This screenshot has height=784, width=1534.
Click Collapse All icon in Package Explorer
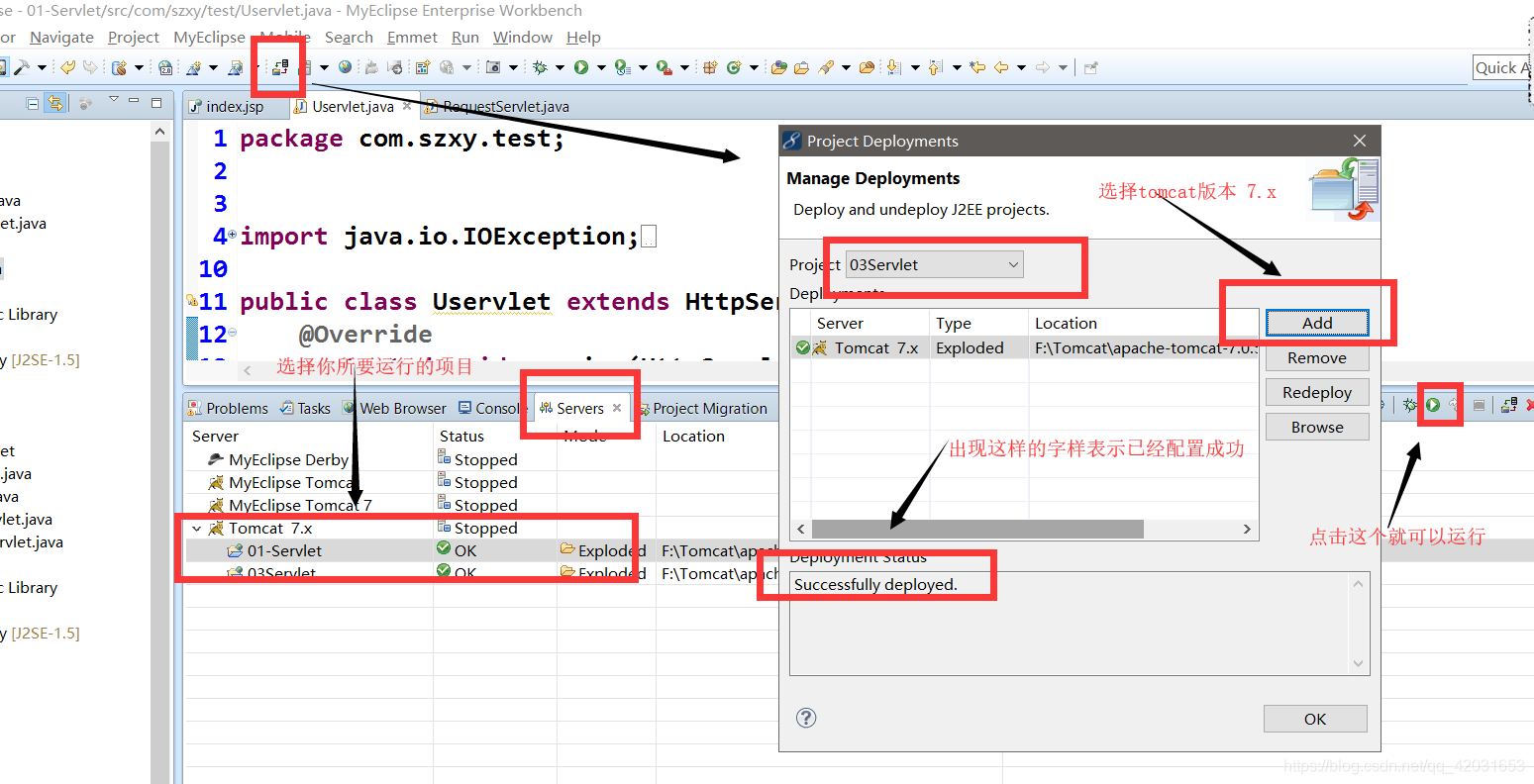[x=33, y=103]
